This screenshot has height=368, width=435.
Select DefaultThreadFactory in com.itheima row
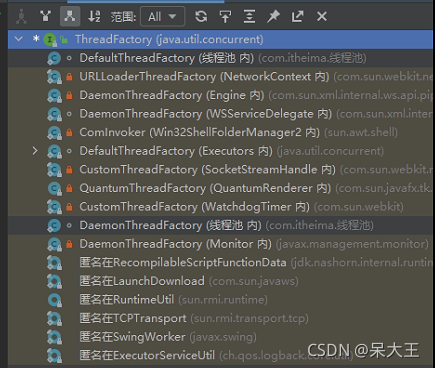(x=221, y=58)
